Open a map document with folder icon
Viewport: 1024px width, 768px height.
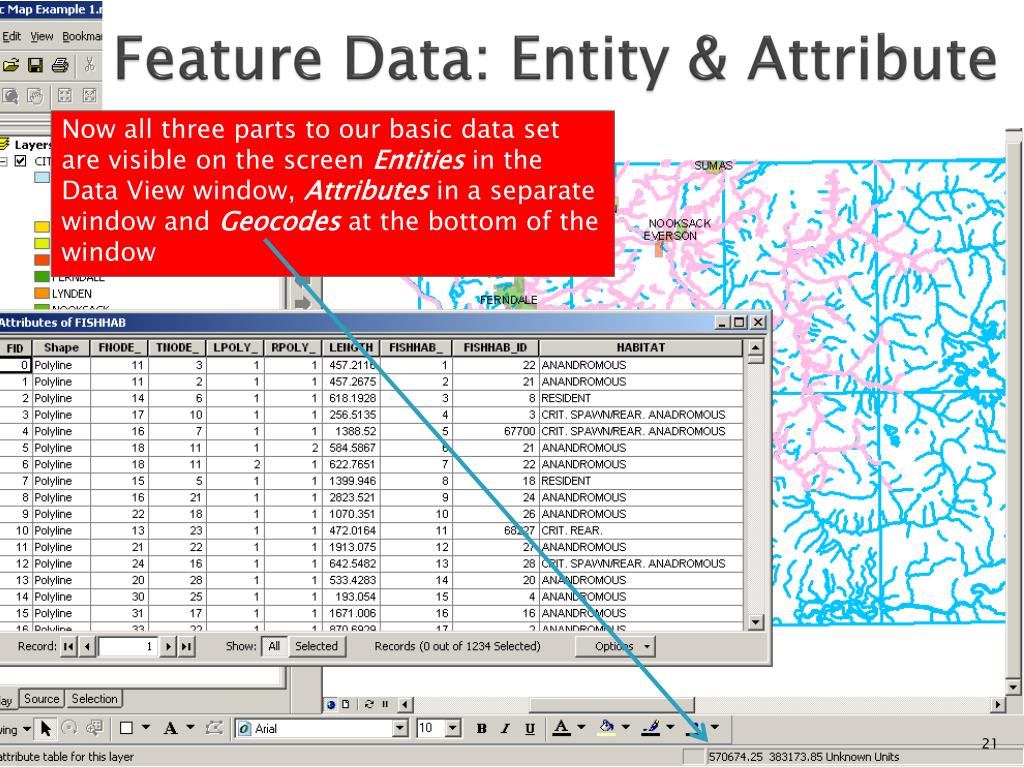pos(10,65)
